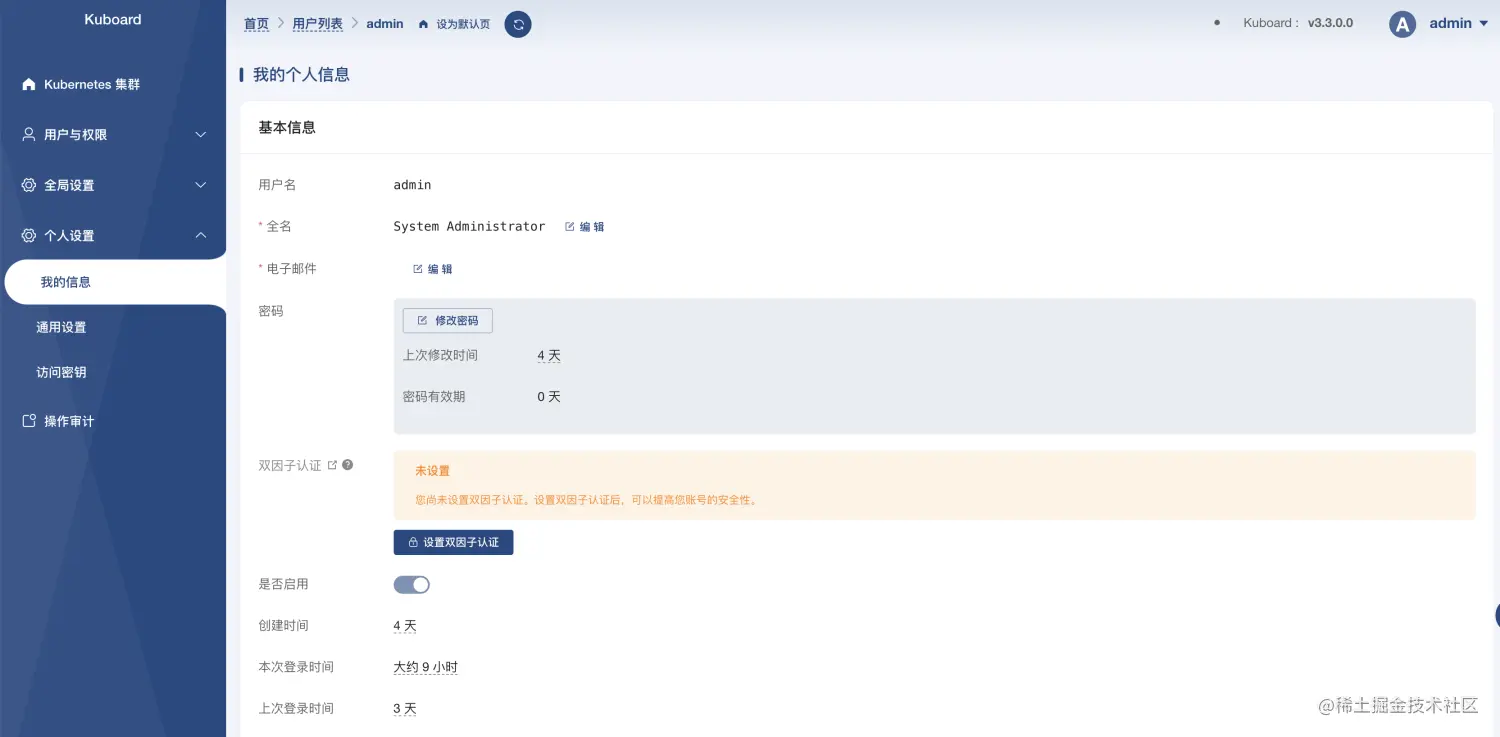
Task: Click the 操作审计 external-link icon
Action: click(x=29, y=421)
